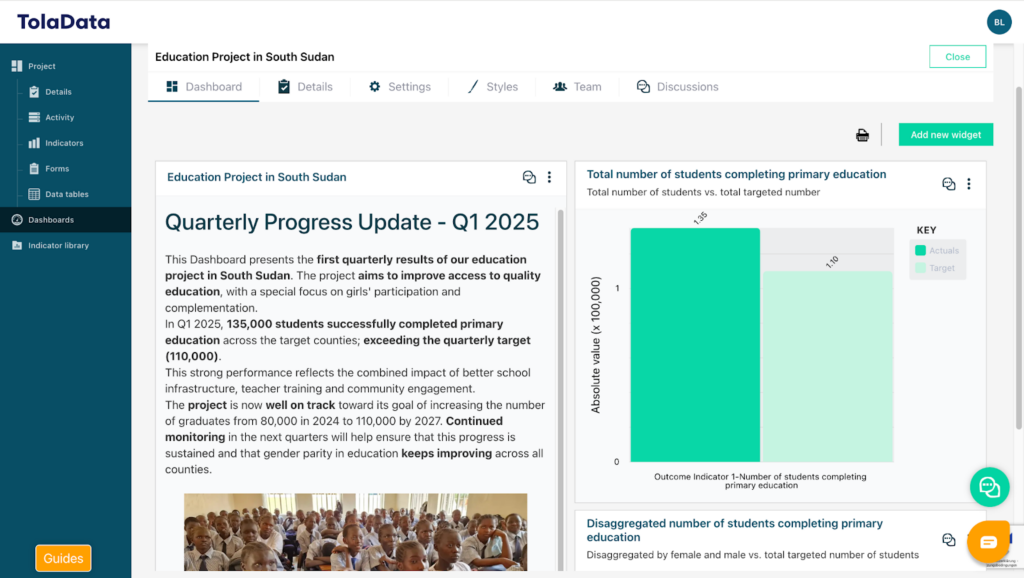Switch to the Settings tab

[x=400, y=87]
